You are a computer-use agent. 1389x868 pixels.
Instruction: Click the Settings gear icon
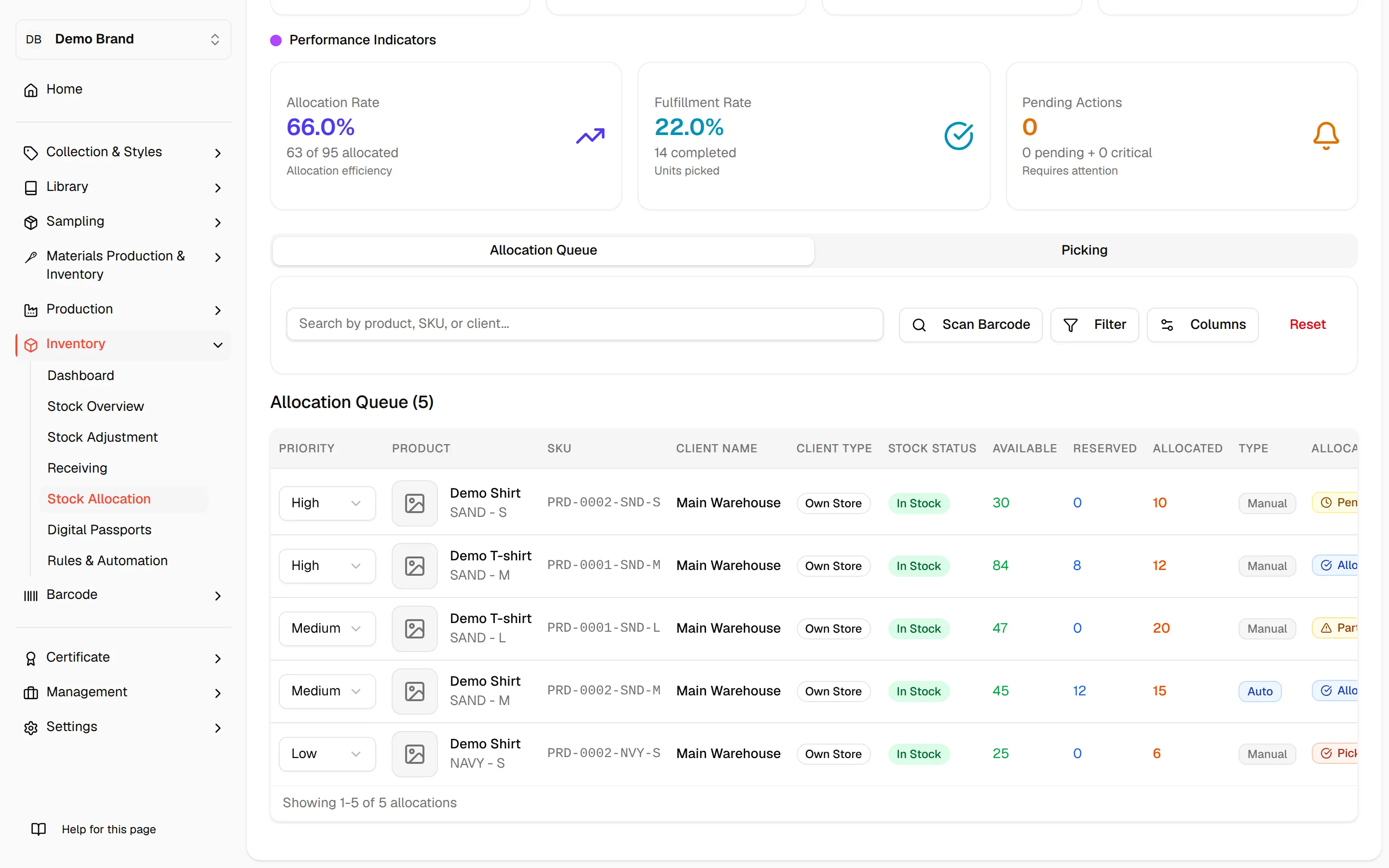pyautogui.click(x=31, y=727)
